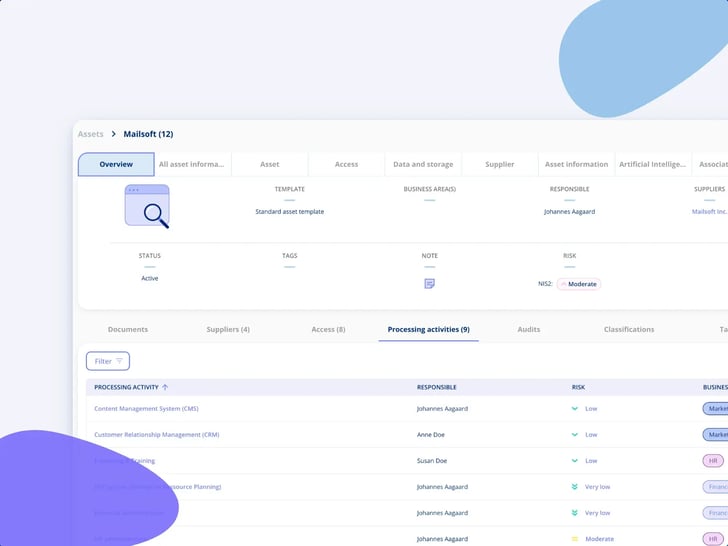
Task: Click Susan Doe responsible cell
Action: (432, 461)
